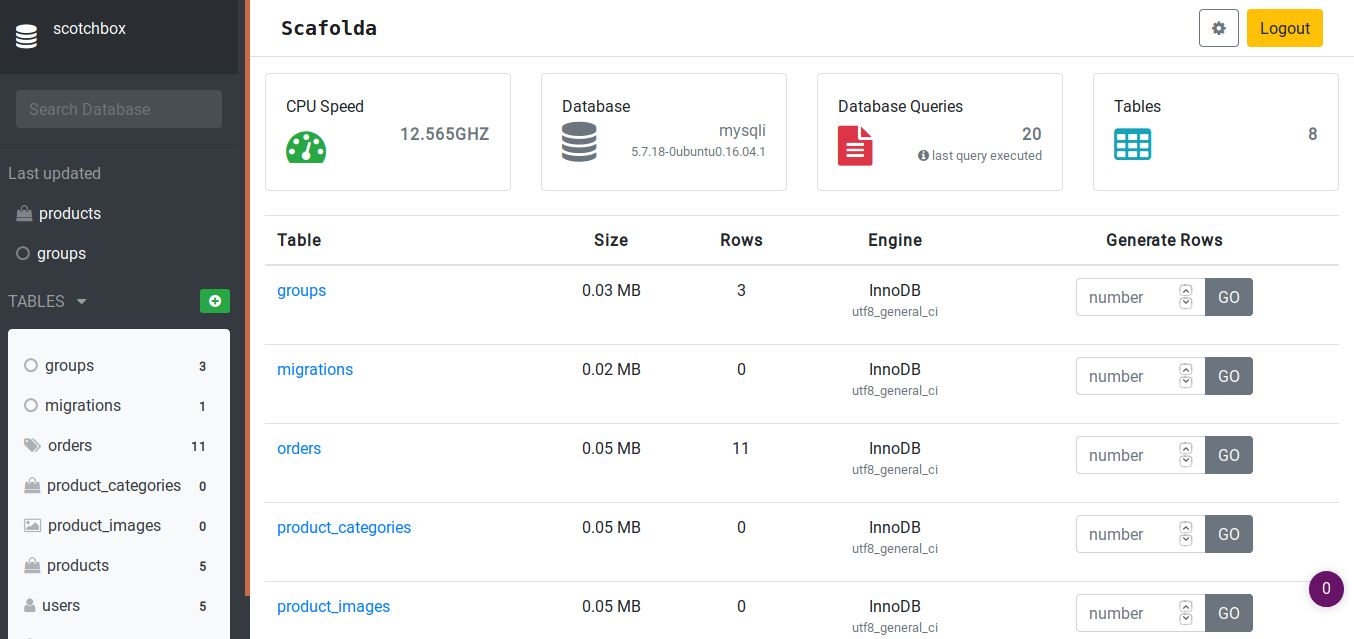
Task: Click GO button in the product_images row
Action: (x=1229, y=613)
